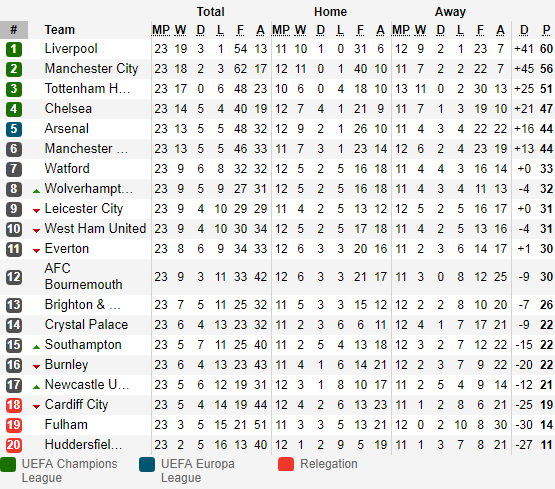Click the green up arrow beside Wolverhampton
The width and height of the screenshot is (555, 489).
pyautogui.click(x=36, y=191)
